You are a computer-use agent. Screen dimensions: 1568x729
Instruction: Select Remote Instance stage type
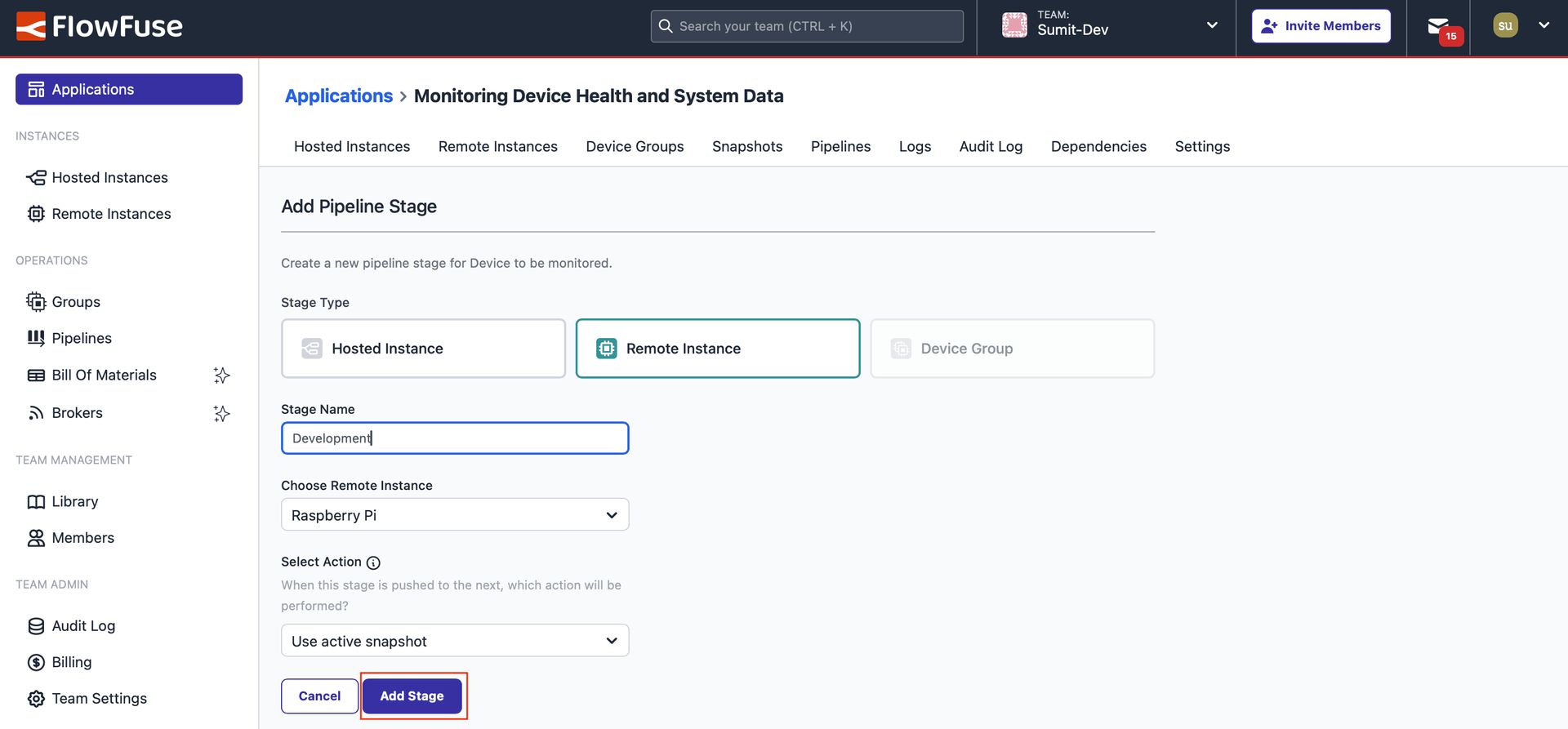[x=717, y=349]
